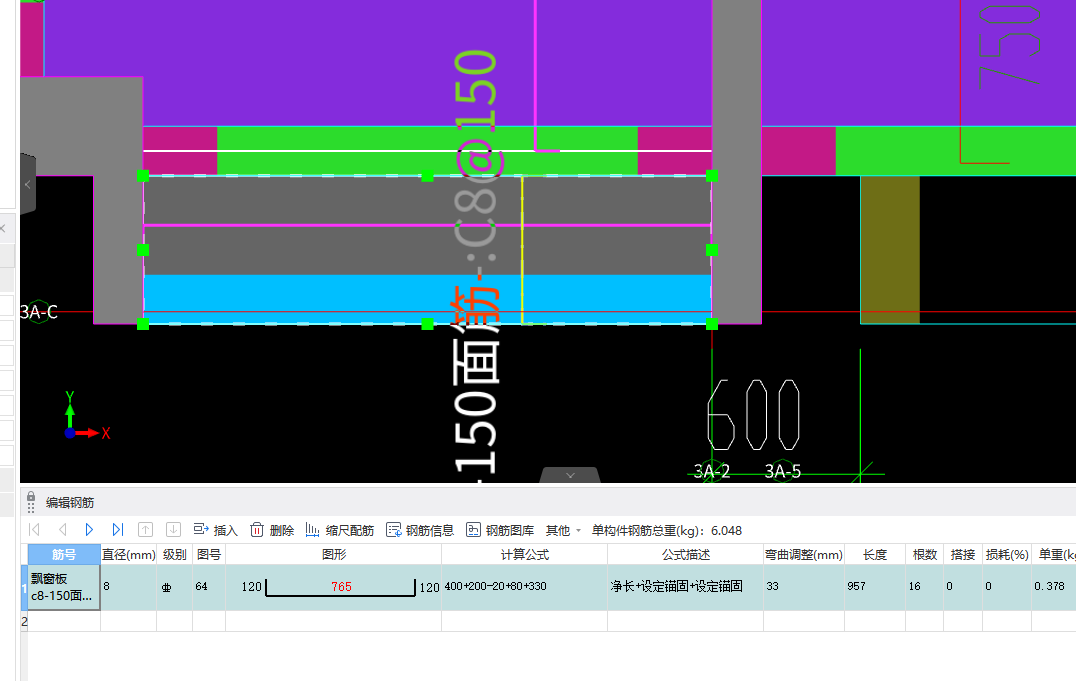Image resolution: width=1076 pixels, height=681 pixels.
Task: Click the top-right green selection handle
Action: 712,176
